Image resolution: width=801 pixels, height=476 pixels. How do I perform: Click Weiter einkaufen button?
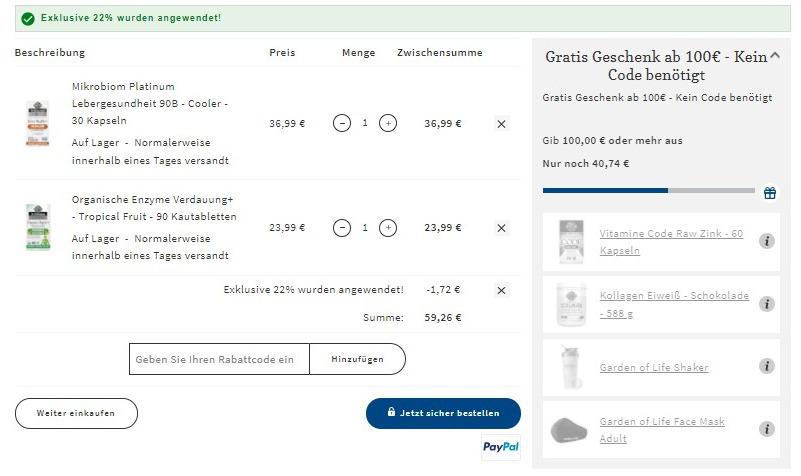coord(76,413)
